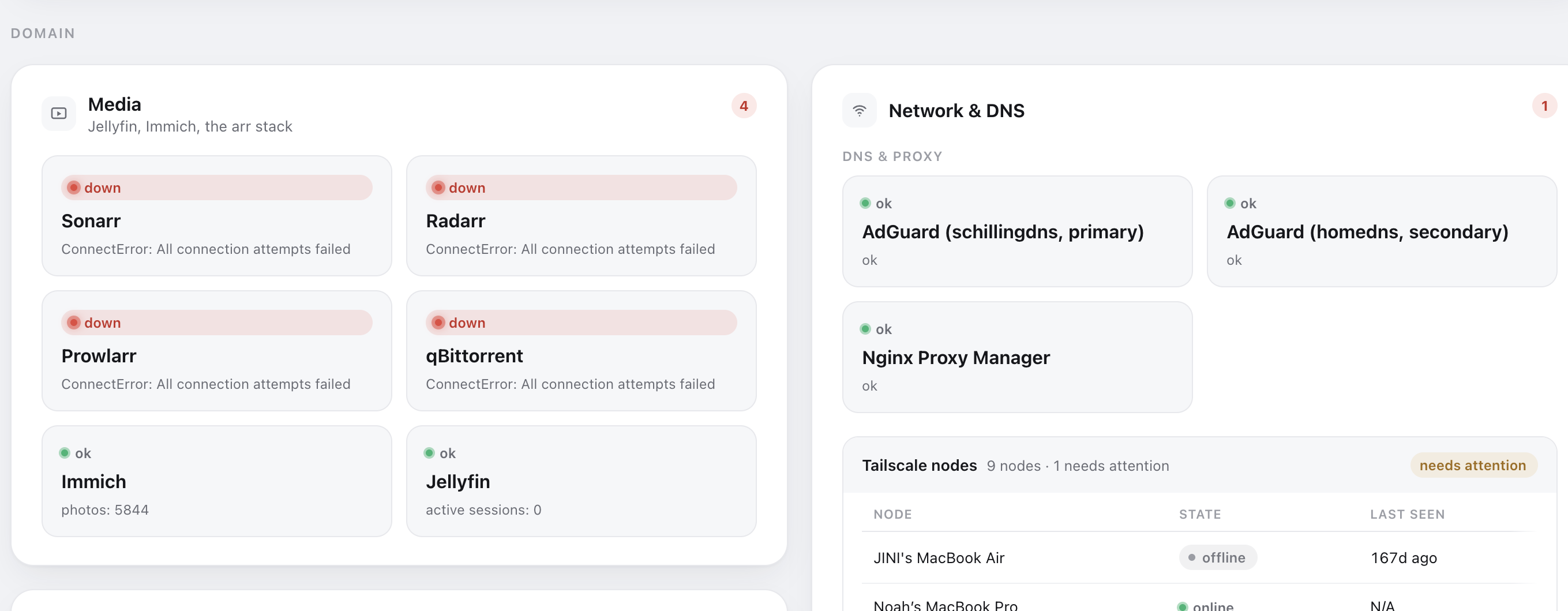1568x611 pixels.
Task: Click the STATE column header
Action: (x=1200, y=515)
